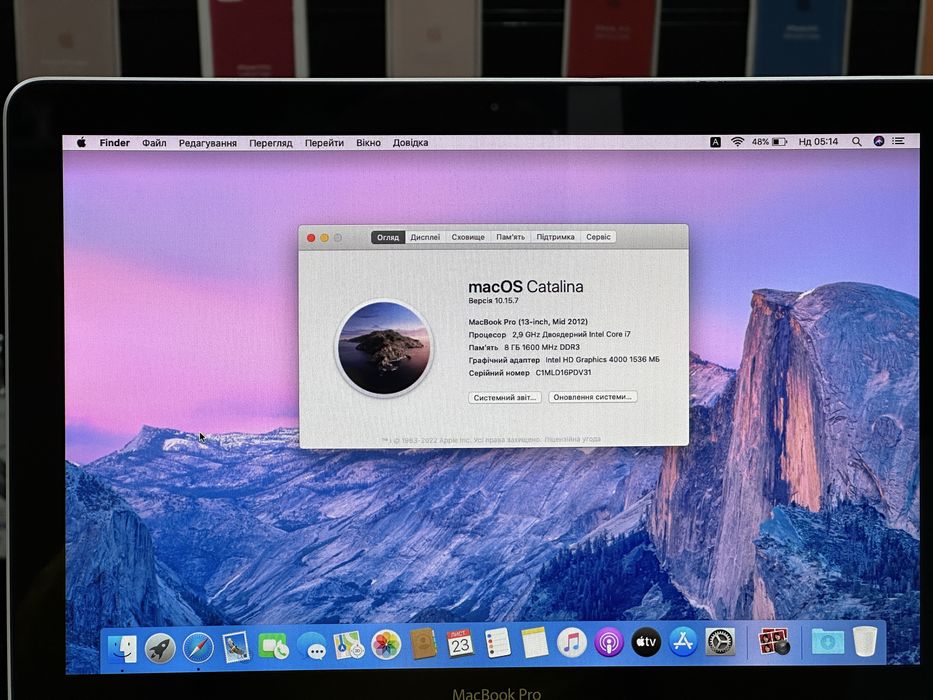Viewport: 933px width, 700px height.
Task: Open Siri from menu bar
Action: pos(878,141)
